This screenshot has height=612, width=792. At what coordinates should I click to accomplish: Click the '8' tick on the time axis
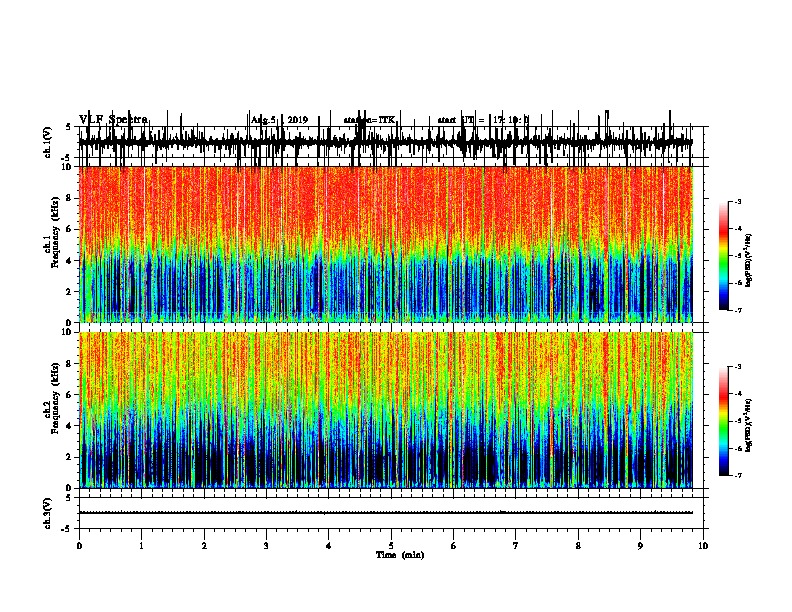[x=578, y=546]
